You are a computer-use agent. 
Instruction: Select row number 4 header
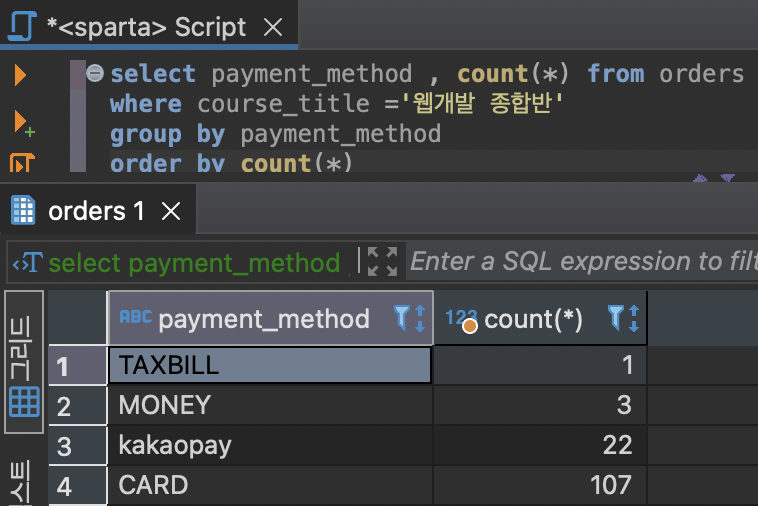[77, 486]
